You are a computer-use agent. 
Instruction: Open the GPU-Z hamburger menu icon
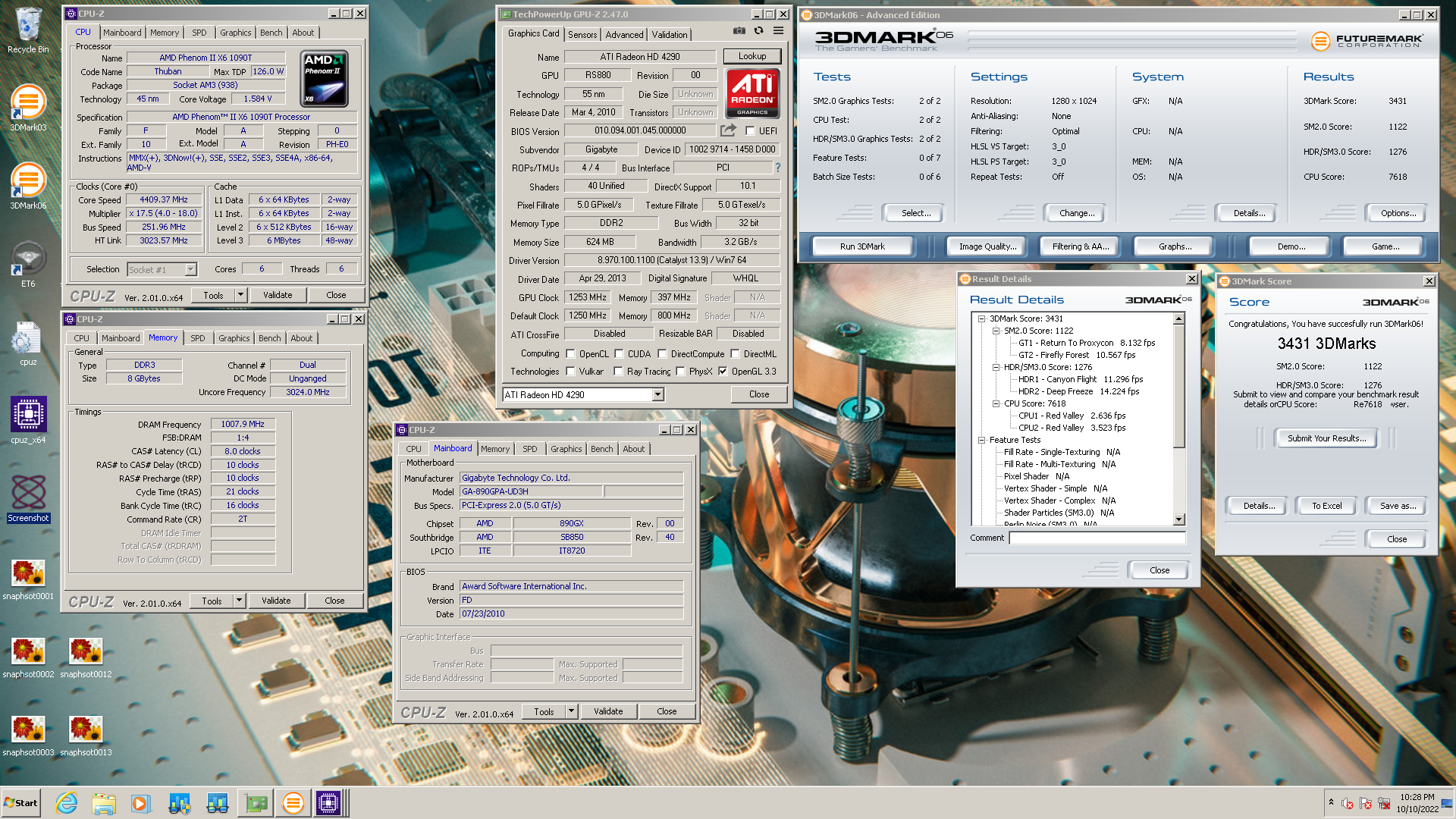778,31
